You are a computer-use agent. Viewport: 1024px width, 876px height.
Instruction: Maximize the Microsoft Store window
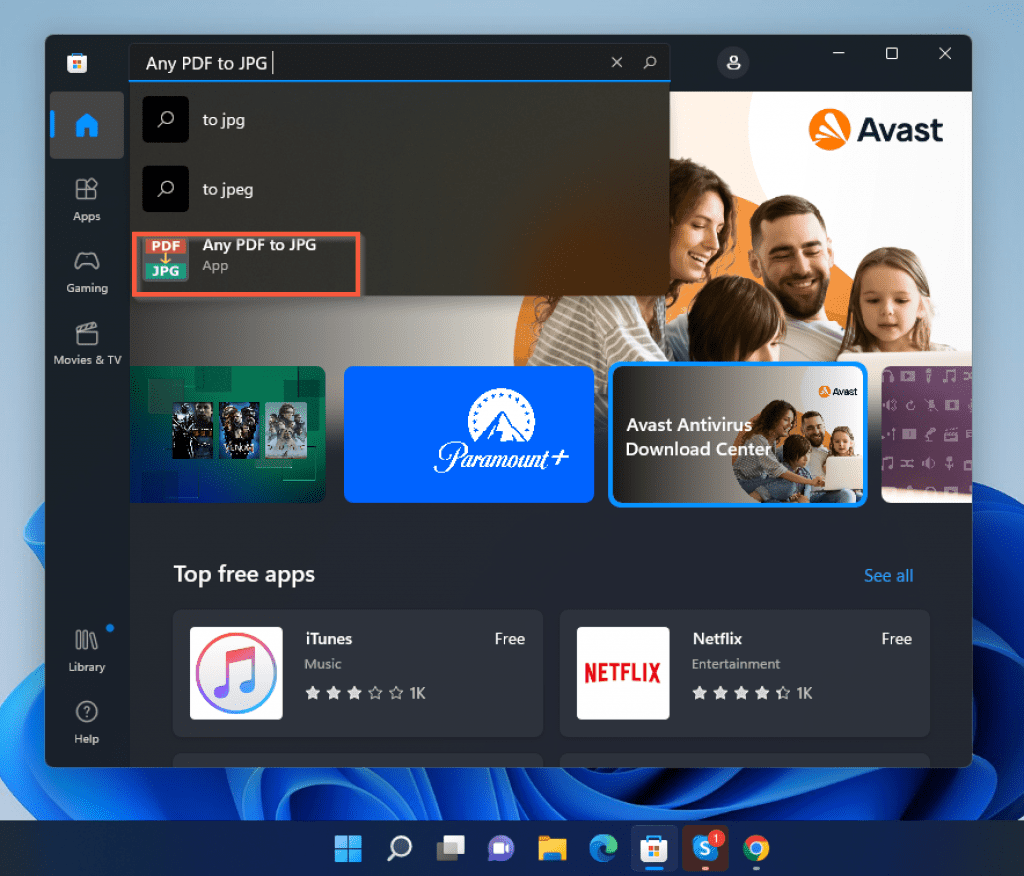[891, 53]
